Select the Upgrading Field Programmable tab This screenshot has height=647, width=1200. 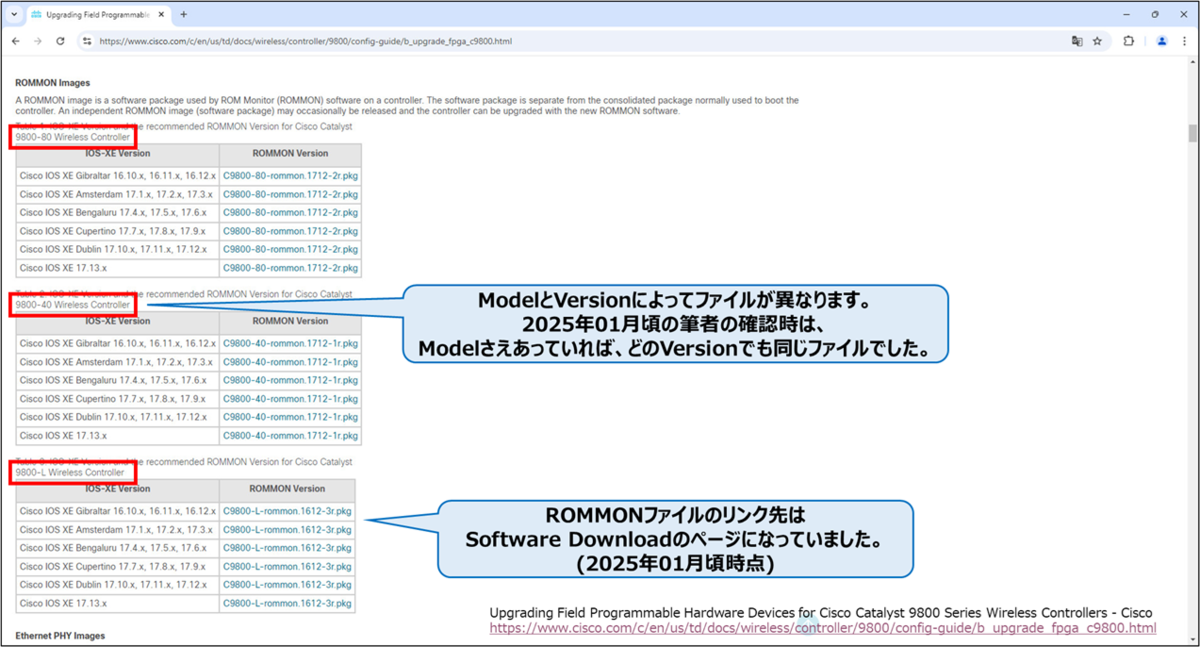[x=98, y=15]
